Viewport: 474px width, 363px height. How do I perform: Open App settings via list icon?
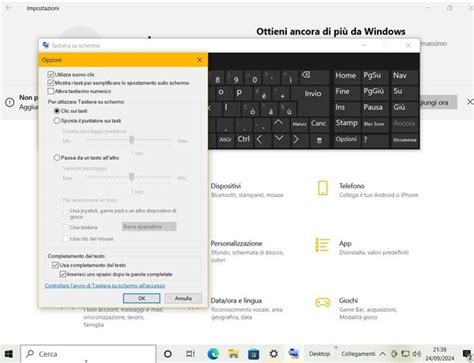click(322, 245)
